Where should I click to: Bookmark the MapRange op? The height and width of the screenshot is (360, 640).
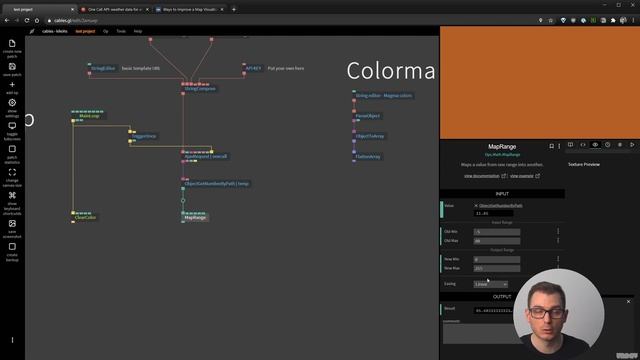(551, 146)
